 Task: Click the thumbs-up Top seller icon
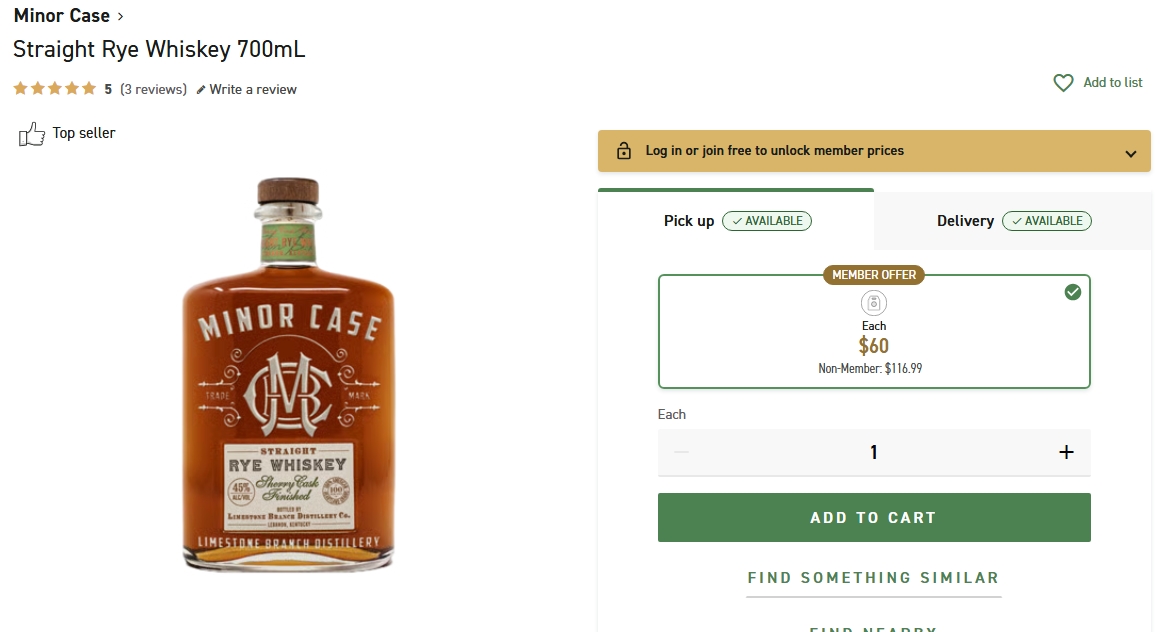(32, 134)
